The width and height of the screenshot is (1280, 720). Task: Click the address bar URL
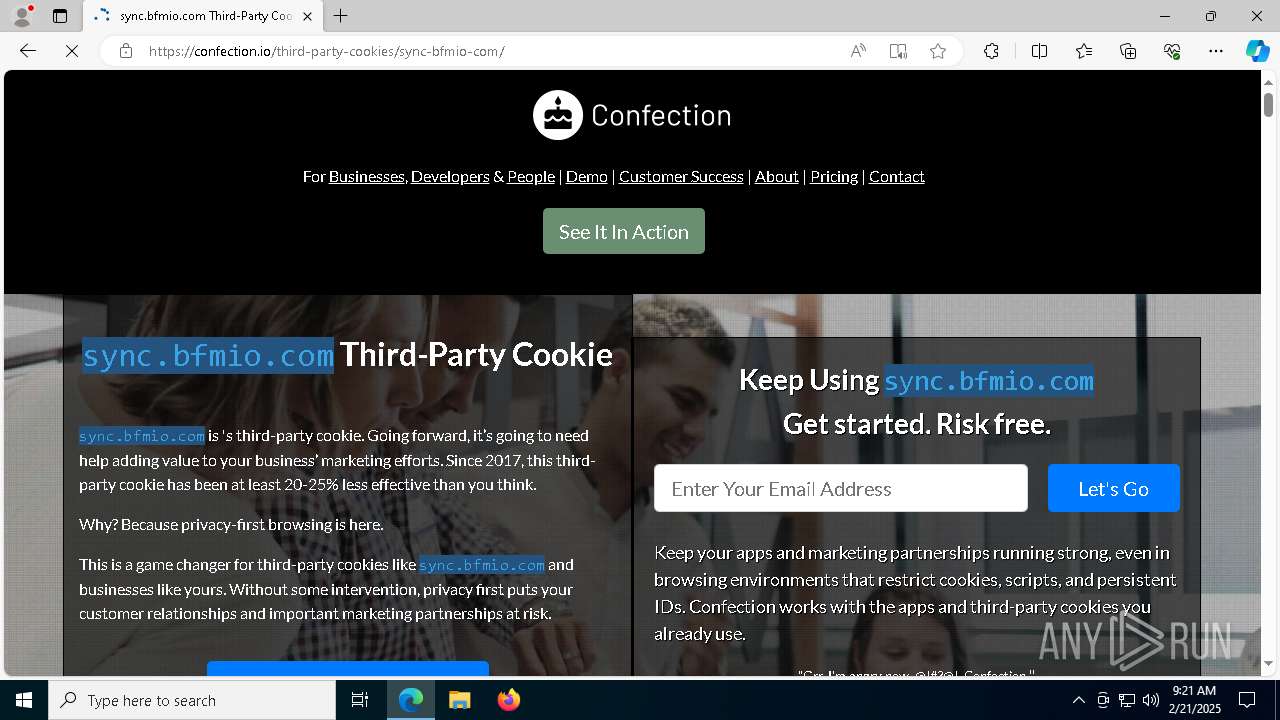[327, 51]
